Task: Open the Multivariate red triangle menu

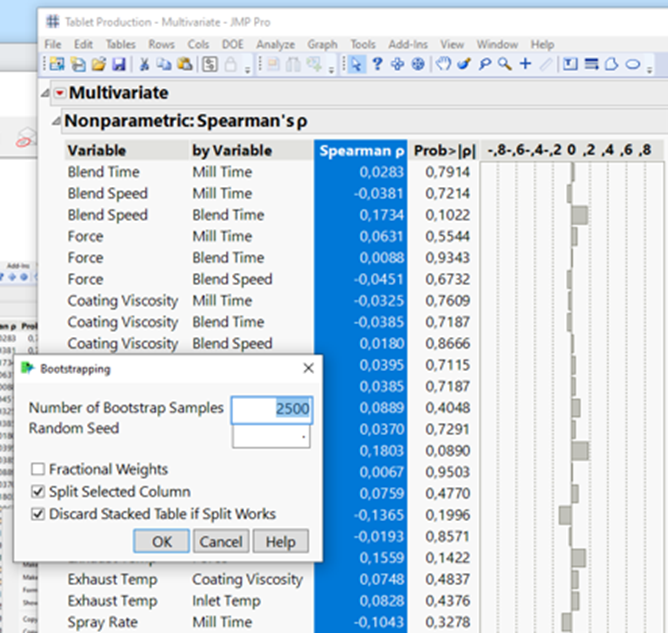Action: click(59, 93)
